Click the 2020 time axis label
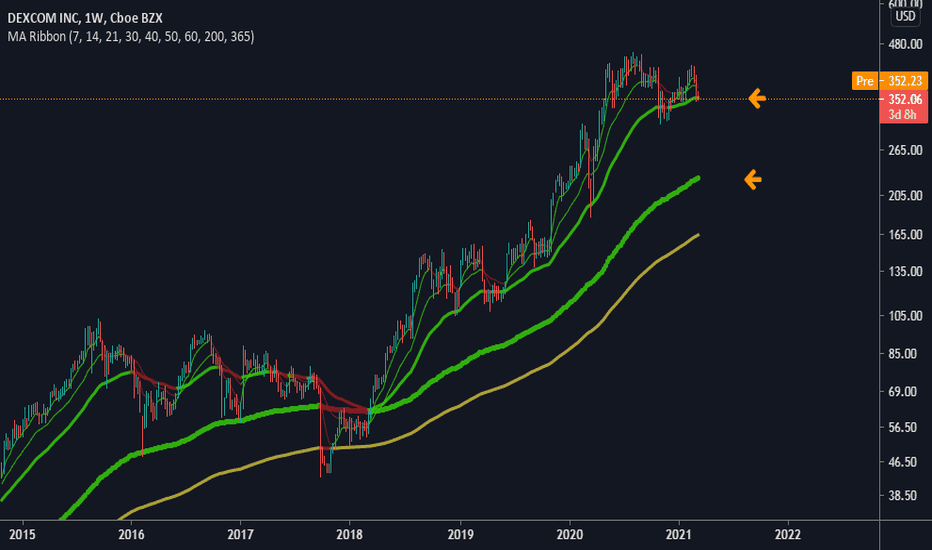Image resolution: width=932 pixels, height=550 pixels. [x=569, y=535]
